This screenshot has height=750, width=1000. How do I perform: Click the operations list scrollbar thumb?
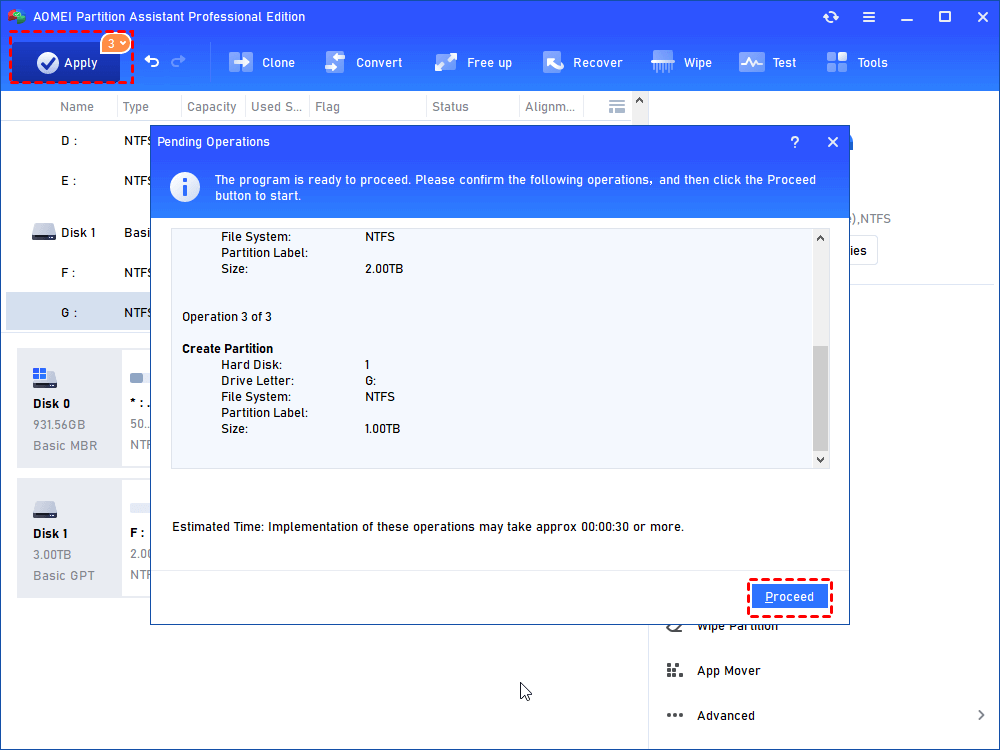pyautogui.click(x=821, y=398)
